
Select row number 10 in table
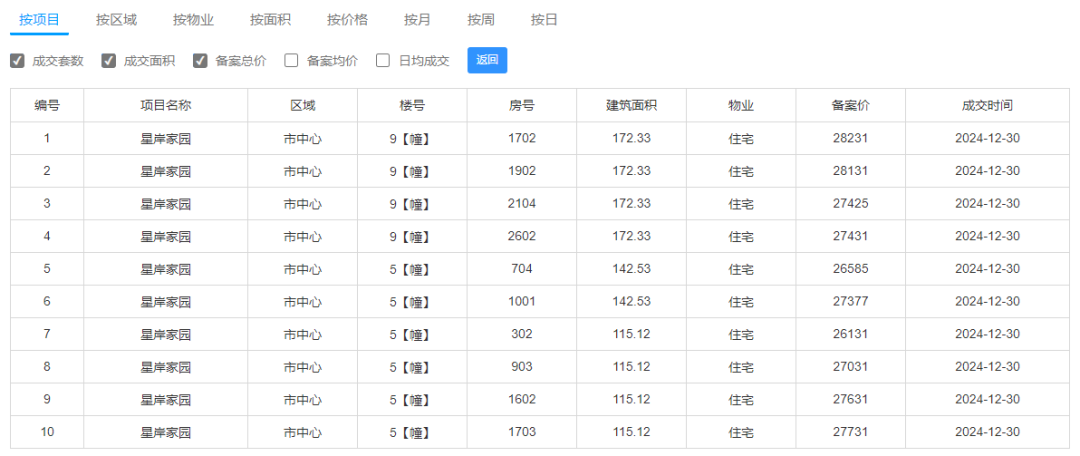[x=540, y=432]
